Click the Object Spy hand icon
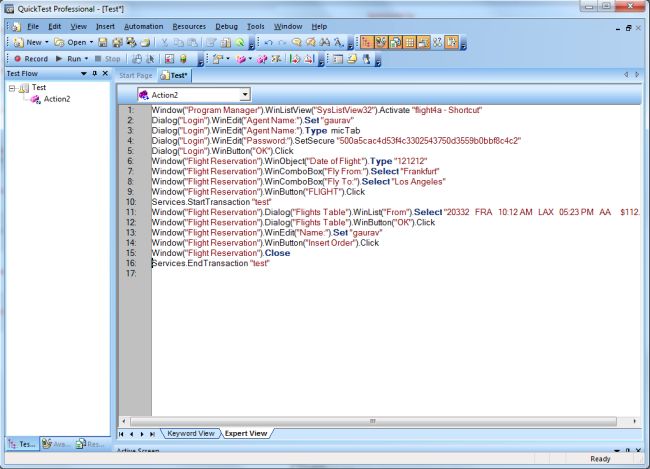The image size is (650, 469). [367, 59]
